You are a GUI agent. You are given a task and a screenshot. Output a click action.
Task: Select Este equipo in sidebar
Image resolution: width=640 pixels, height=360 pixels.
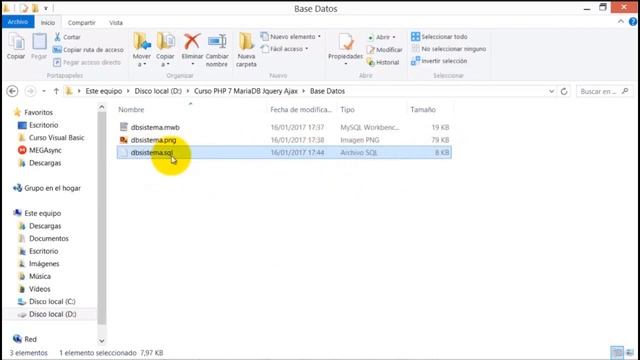point(42,213)
